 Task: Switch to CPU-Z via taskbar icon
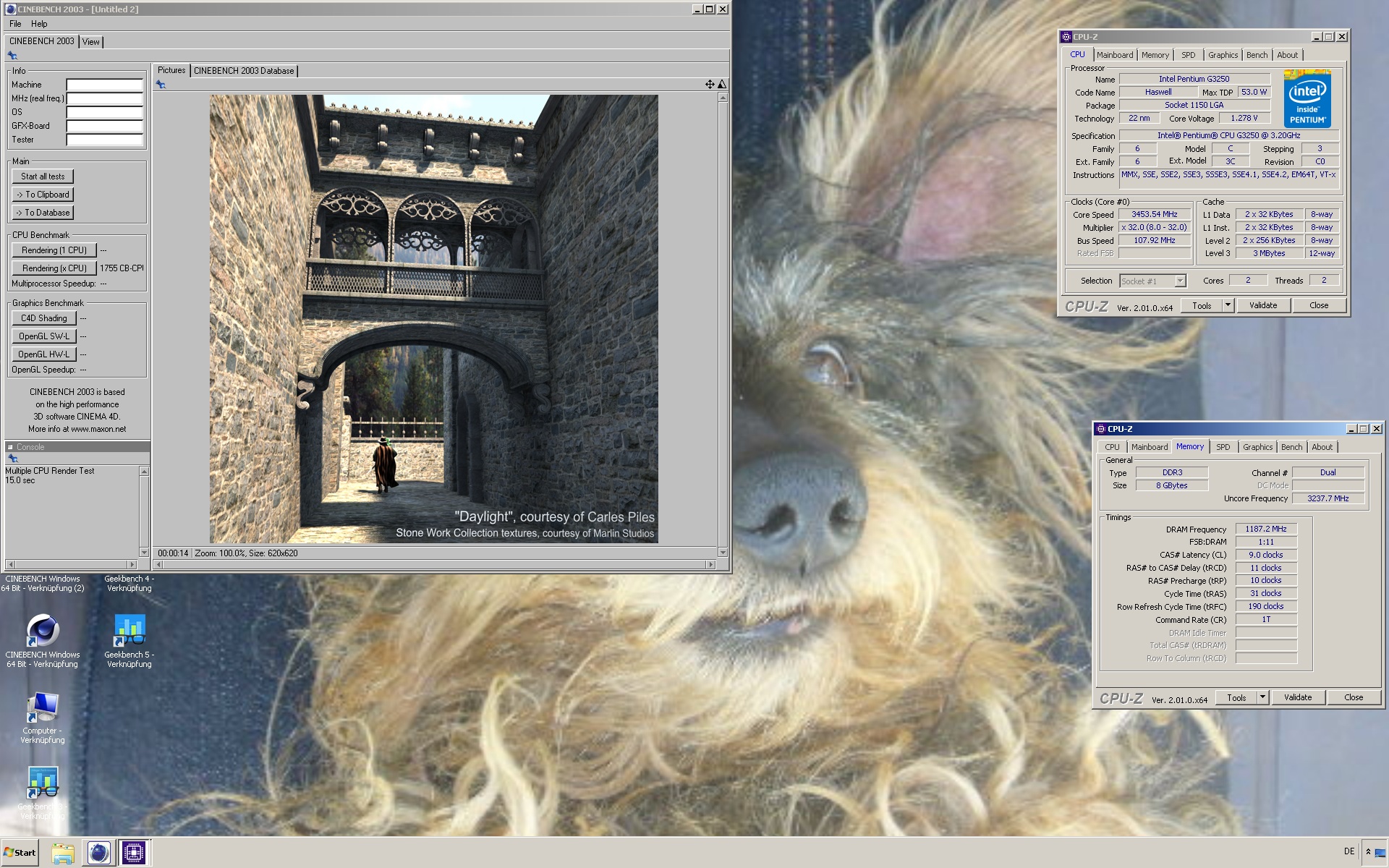(x=133, y=853)
